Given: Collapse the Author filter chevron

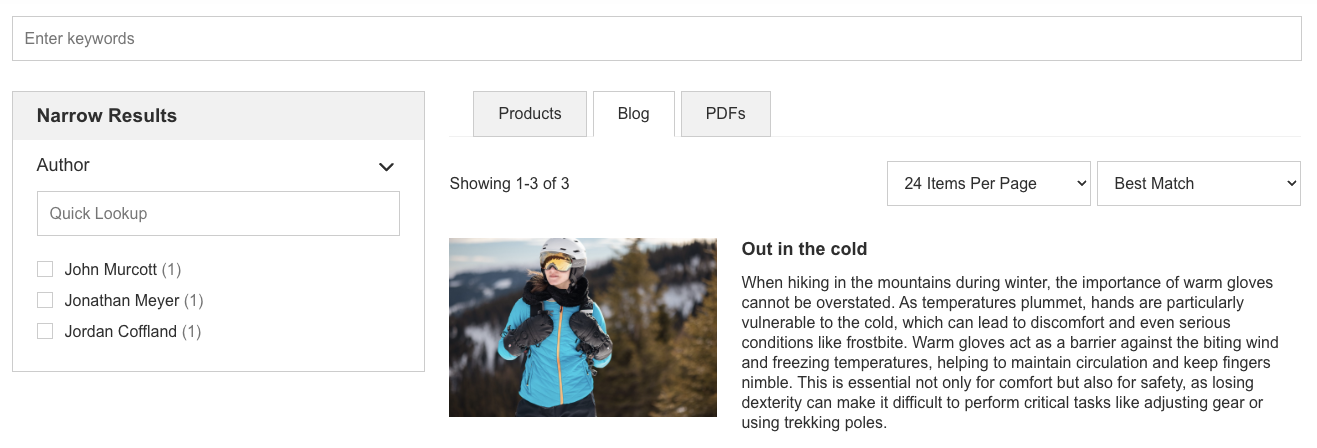Looking at the screenshot, I should [x=387, y=167].
